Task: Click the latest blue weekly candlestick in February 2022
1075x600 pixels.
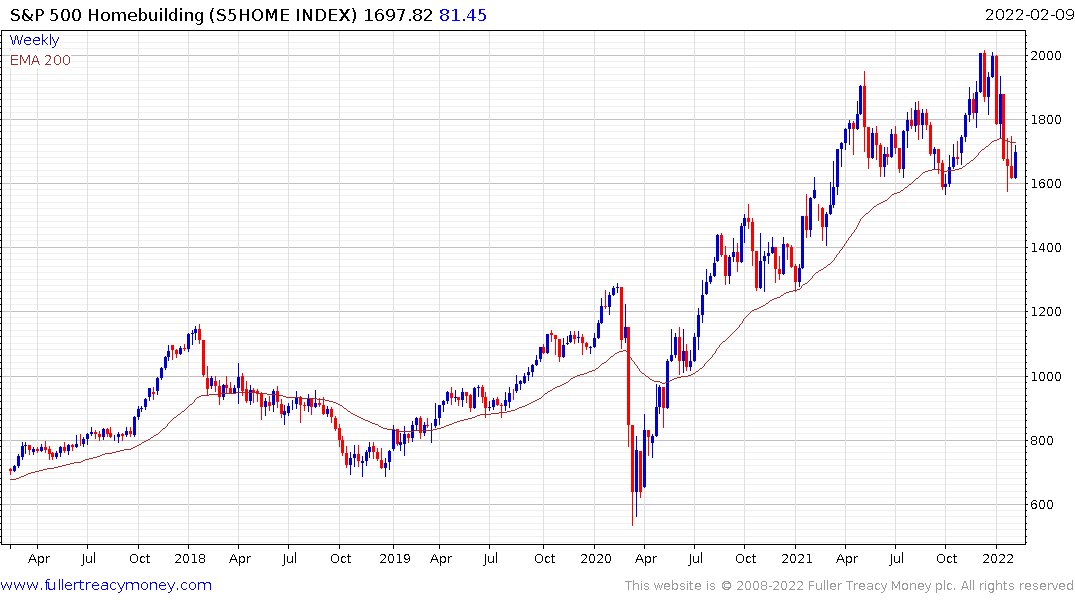Action: pyautogui.click(x=1015, y=162)
